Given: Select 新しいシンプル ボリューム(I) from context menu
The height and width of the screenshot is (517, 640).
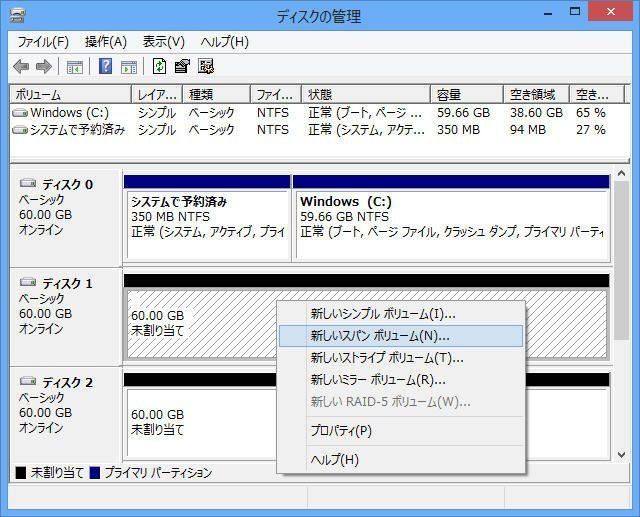Looking at the screenshot, I should pos(382,314).
